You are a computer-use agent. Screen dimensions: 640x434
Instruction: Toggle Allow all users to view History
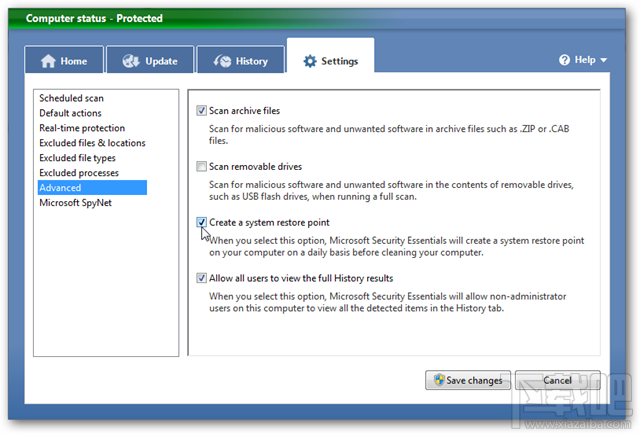point(202,278)
